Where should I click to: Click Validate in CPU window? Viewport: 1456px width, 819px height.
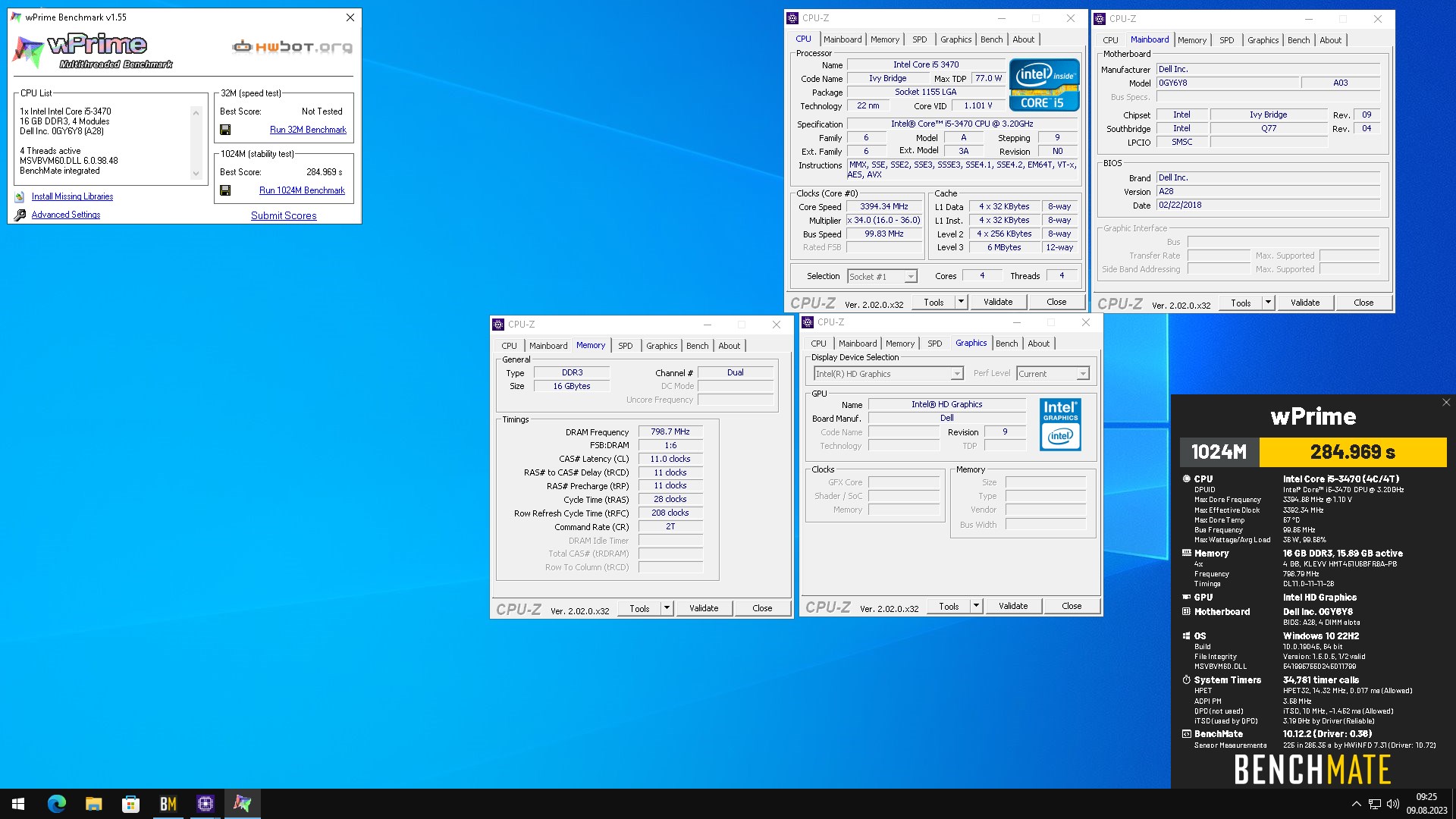click(x=998, y=302)
